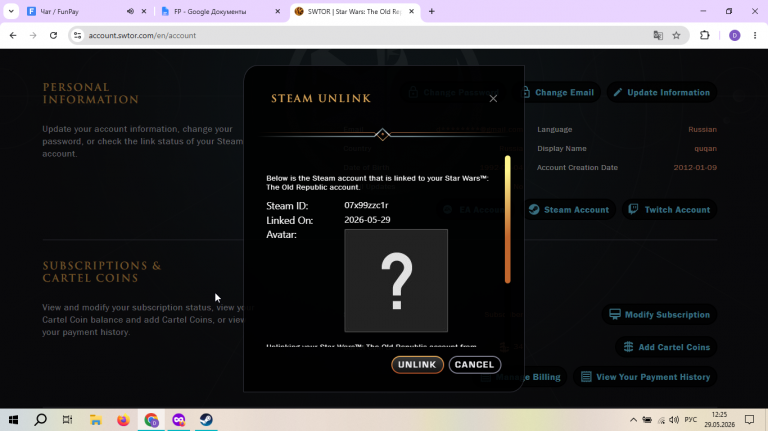Open File Explorer from taskbar
This screenshot has width=768, height=431.
point(96,420)
